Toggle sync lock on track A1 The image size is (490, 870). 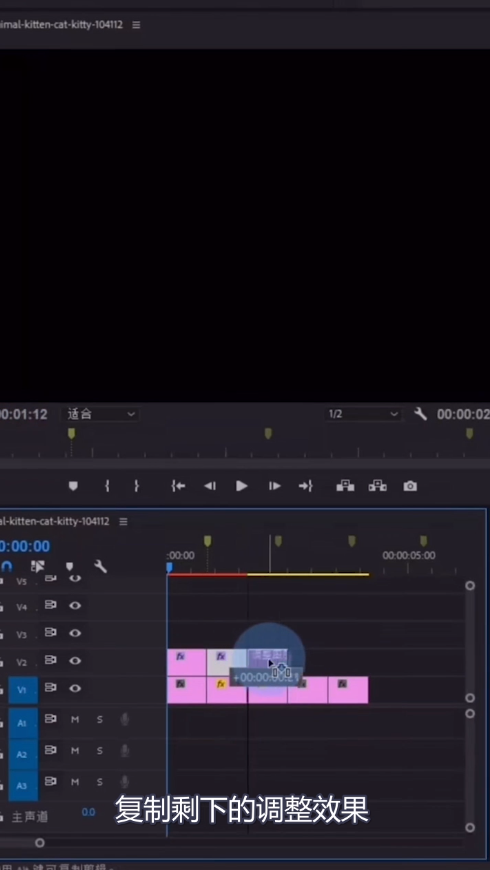[x=51, y=719]
